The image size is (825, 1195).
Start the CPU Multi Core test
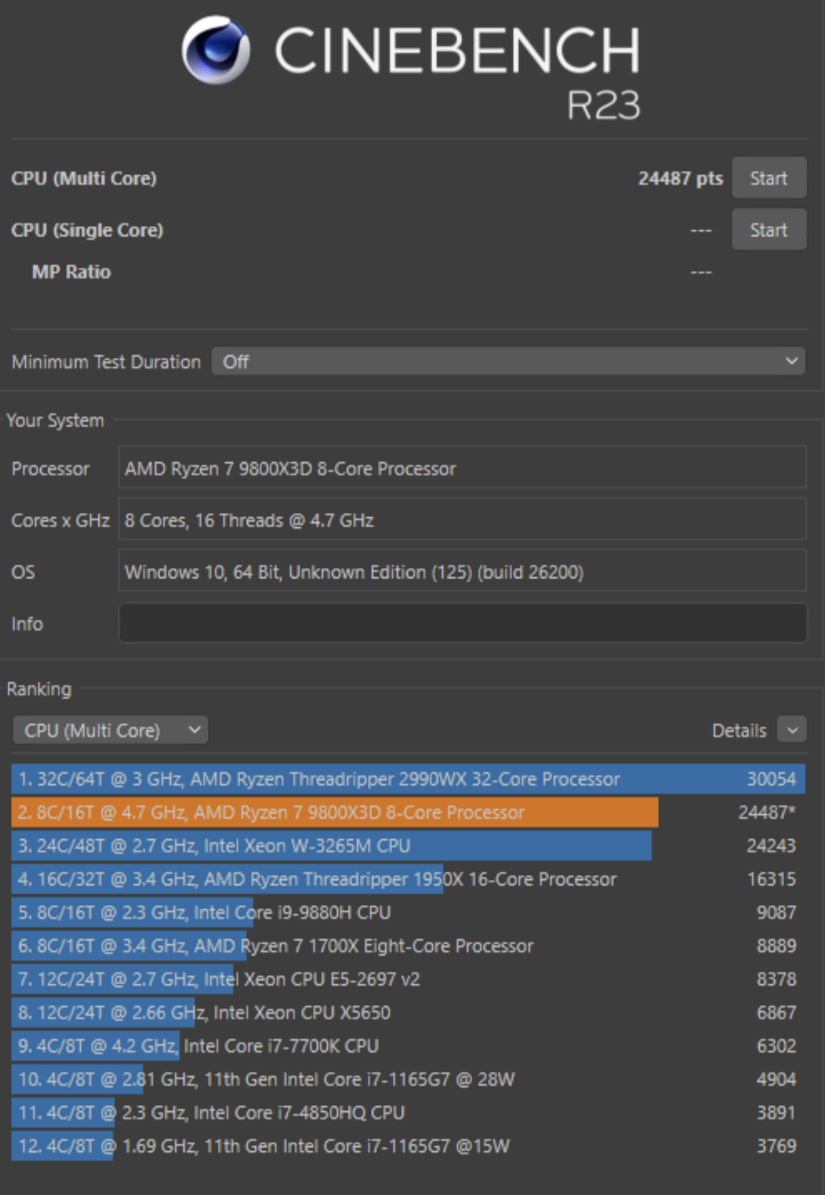769,178
